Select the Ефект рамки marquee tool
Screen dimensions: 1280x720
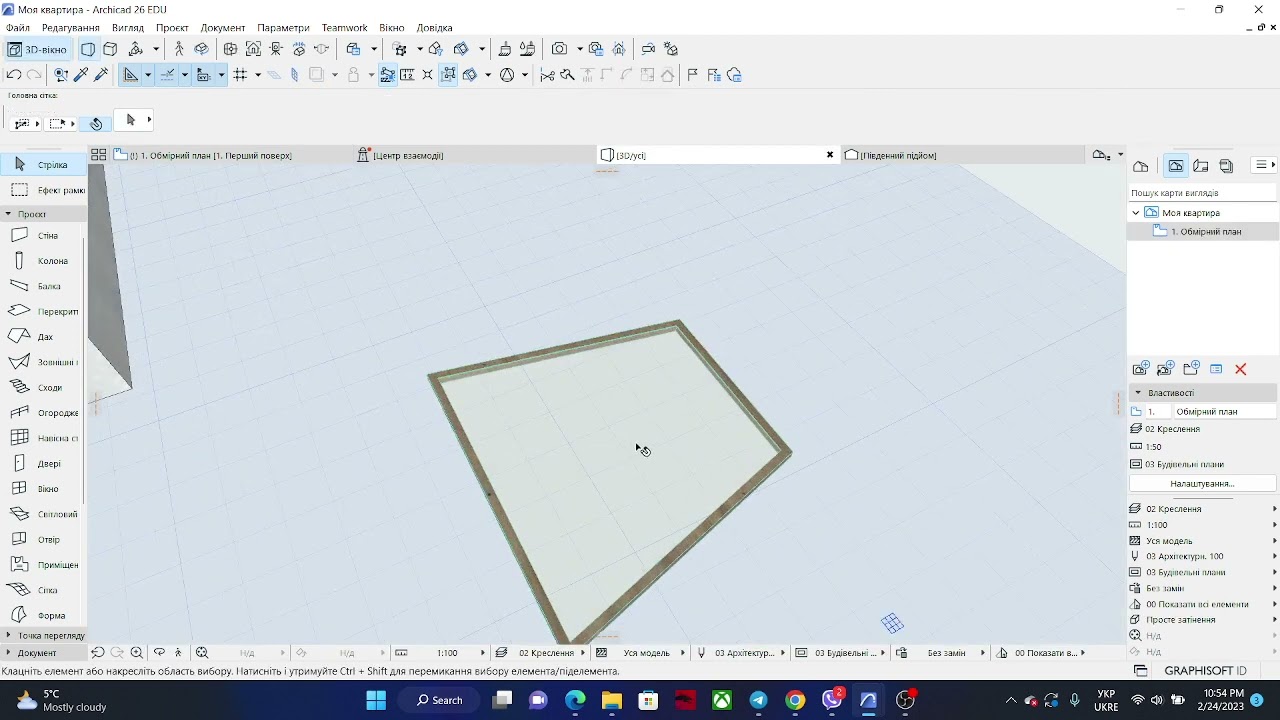point(44,190)
